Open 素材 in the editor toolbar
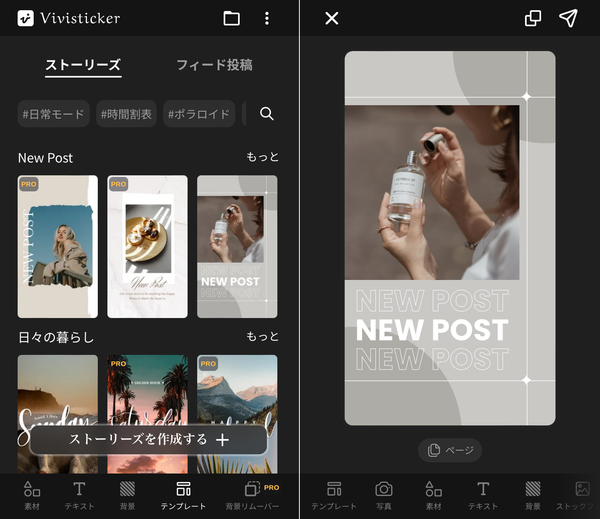600x519 pixels. coord(434,496)
